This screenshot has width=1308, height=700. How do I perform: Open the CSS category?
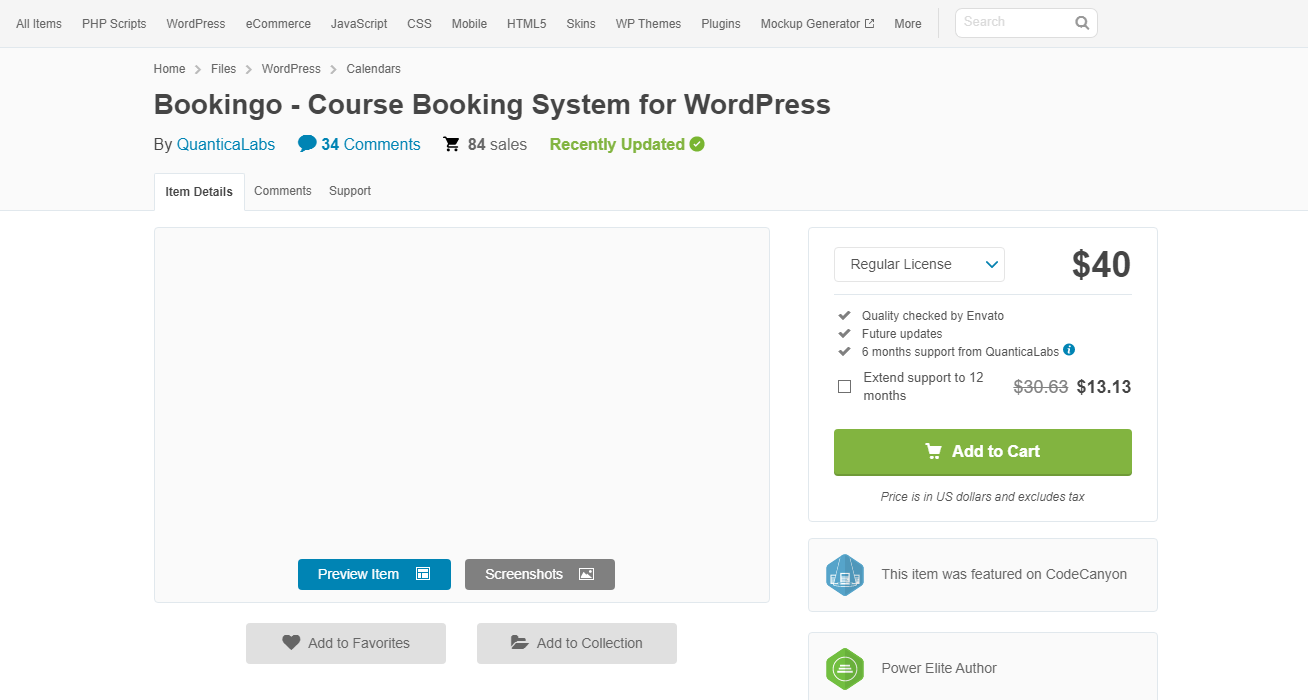[419, 24]
